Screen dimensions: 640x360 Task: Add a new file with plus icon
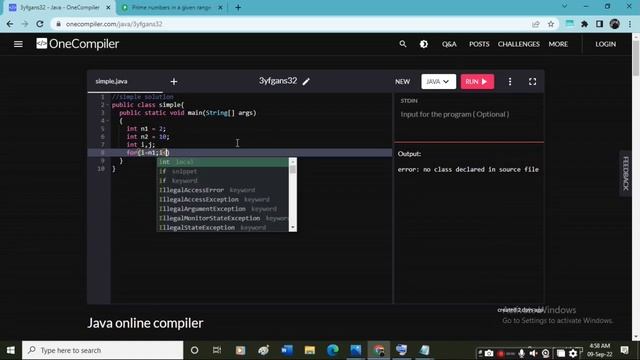pyautogui.click(x=174, y=82)
